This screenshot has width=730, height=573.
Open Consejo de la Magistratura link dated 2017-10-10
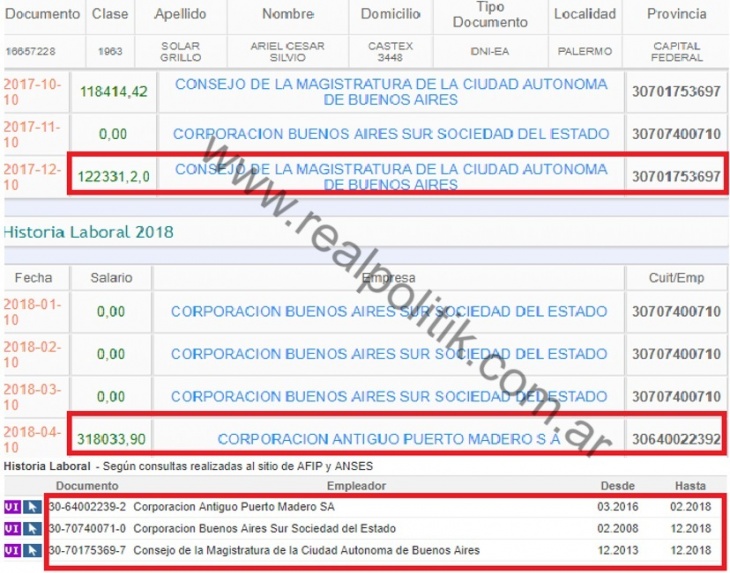tap(391, 92)
